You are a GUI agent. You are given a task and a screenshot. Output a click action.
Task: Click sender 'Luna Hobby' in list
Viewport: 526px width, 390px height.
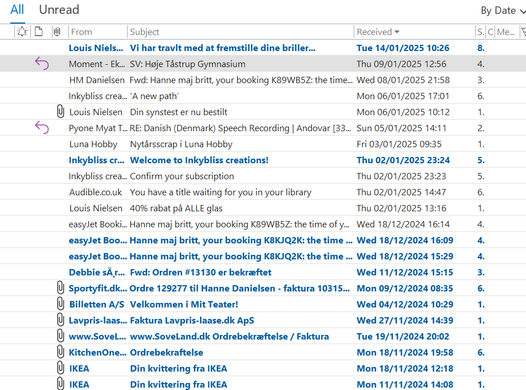coord(93,144)
